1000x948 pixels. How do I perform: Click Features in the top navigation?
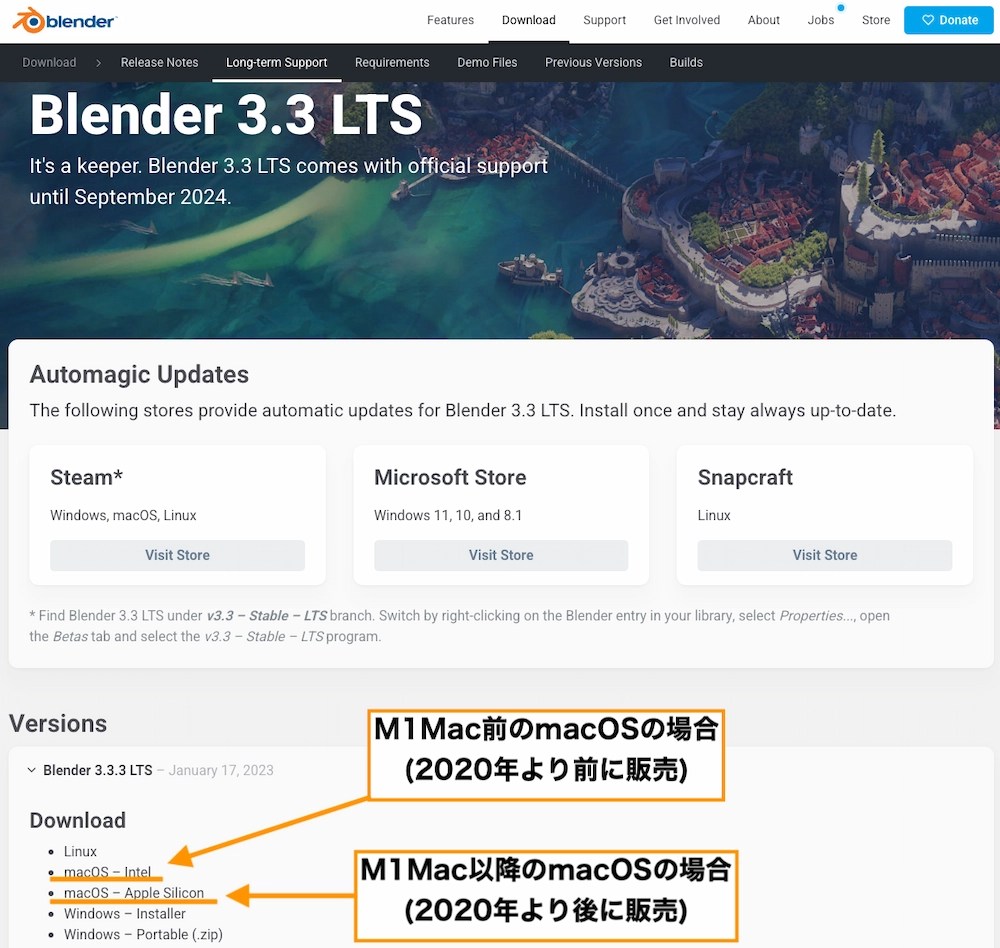click(x=450, y=19)
